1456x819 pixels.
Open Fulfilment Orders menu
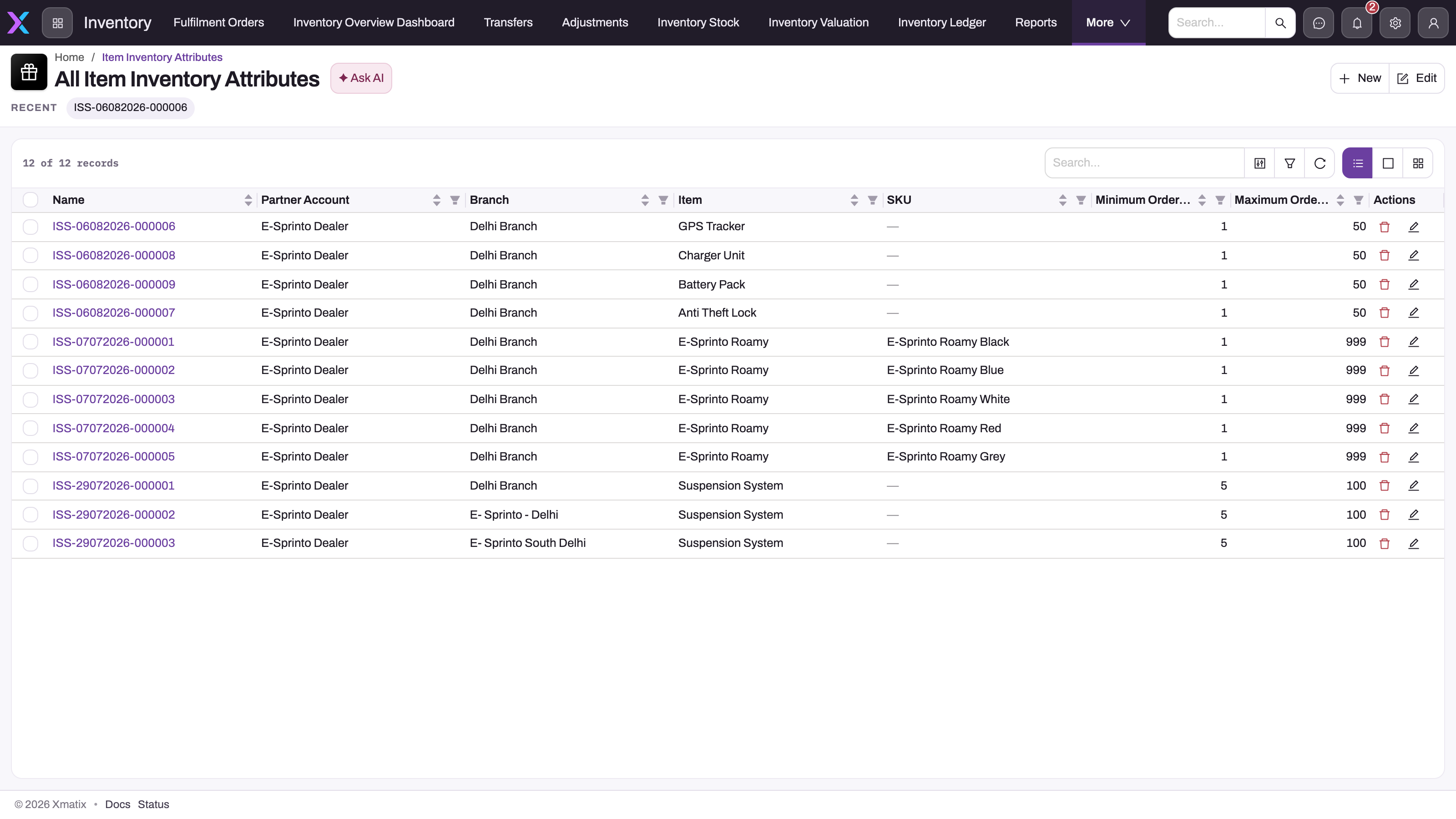click(219, 23)
